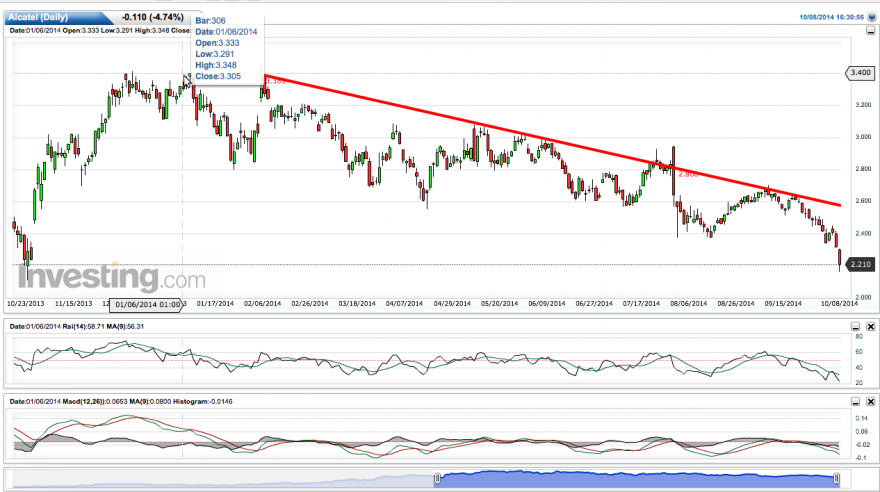Click the 3.400 price level marker
The width and height of the screenshot is (880, 492).
coord(860,72)
